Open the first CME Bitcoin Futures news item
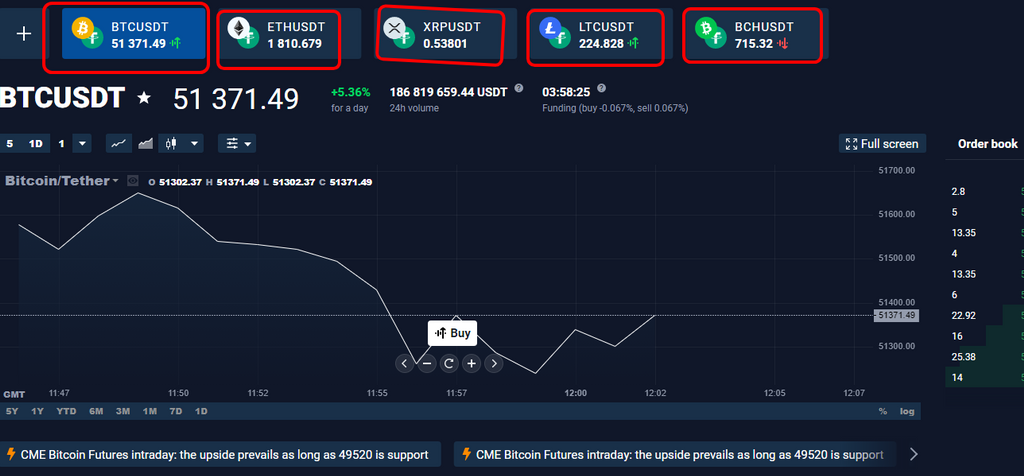 coord(220,454)
